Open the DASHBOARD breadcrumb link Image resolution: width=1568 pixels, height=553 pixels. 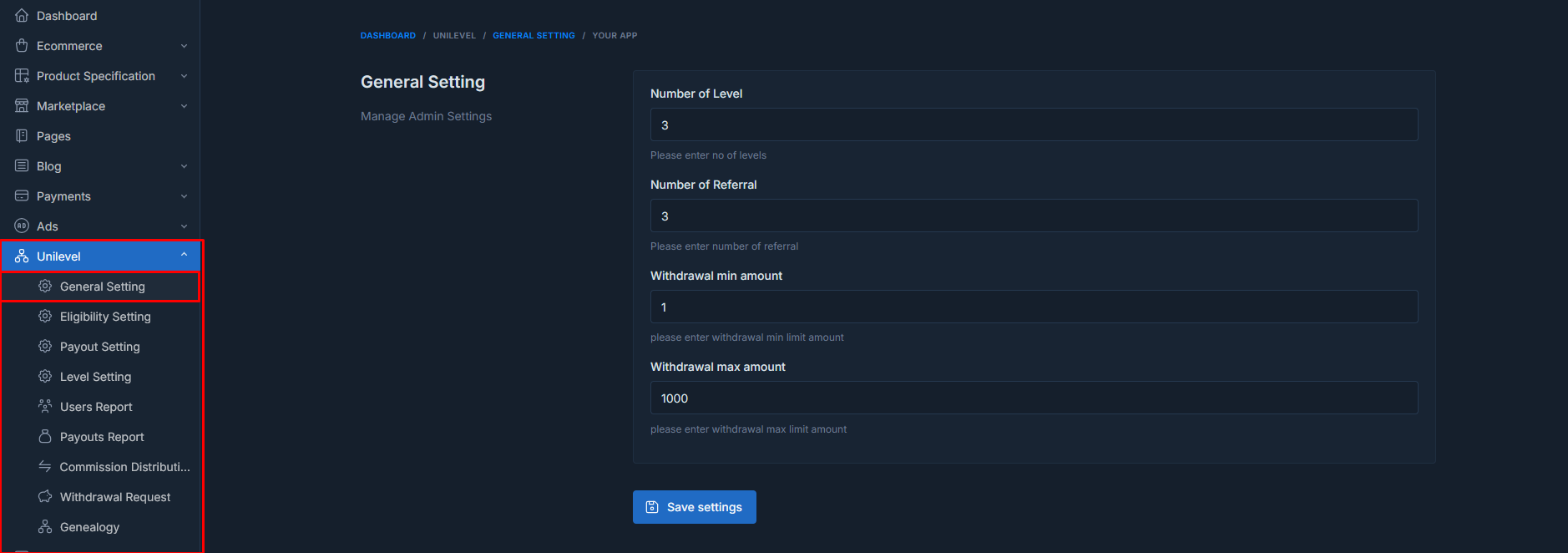click(x=387, y=35)
